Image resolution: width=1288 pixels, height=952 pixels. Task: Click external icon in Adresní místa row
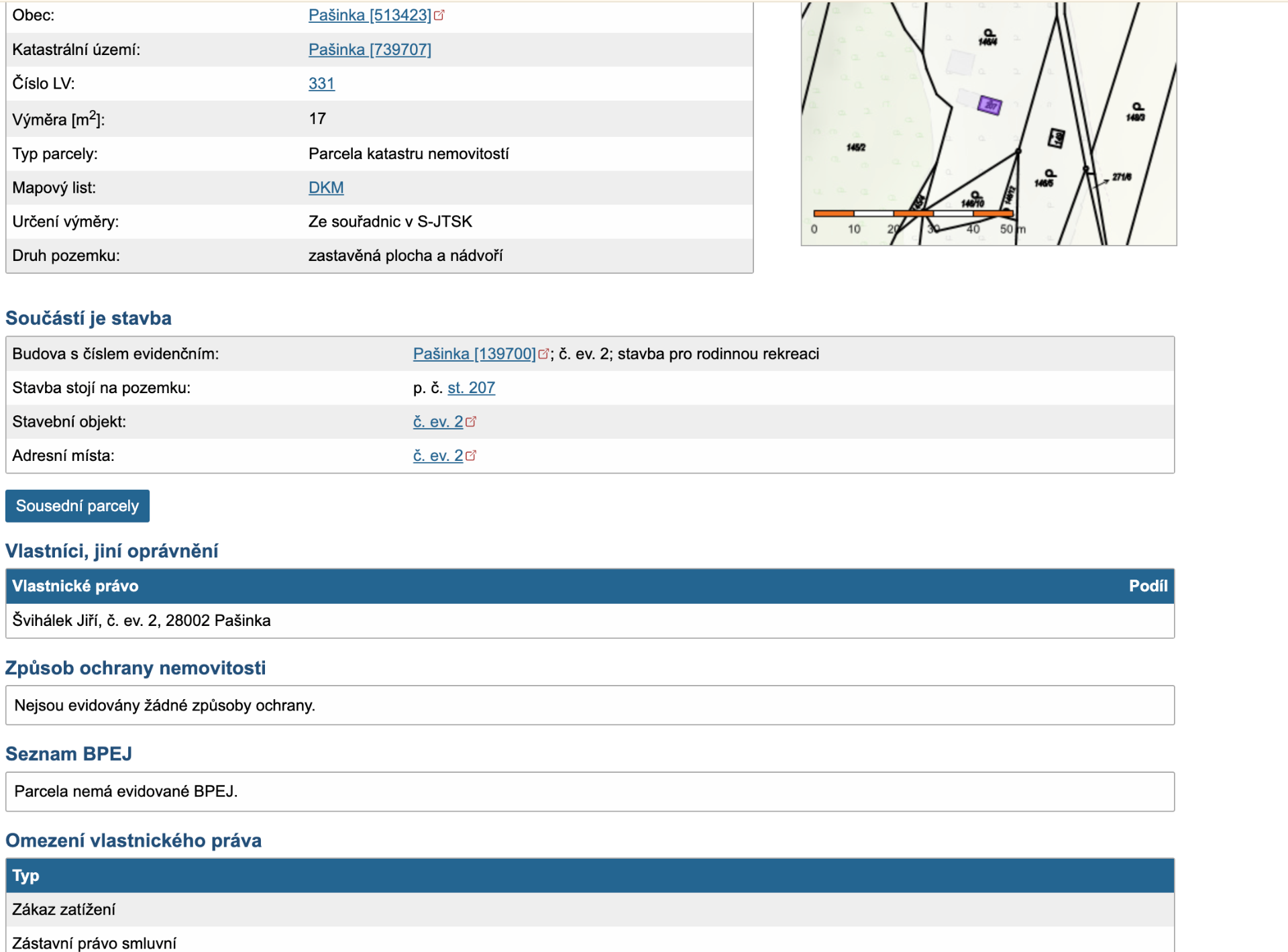pyautogui.click(x=471, y=456)
